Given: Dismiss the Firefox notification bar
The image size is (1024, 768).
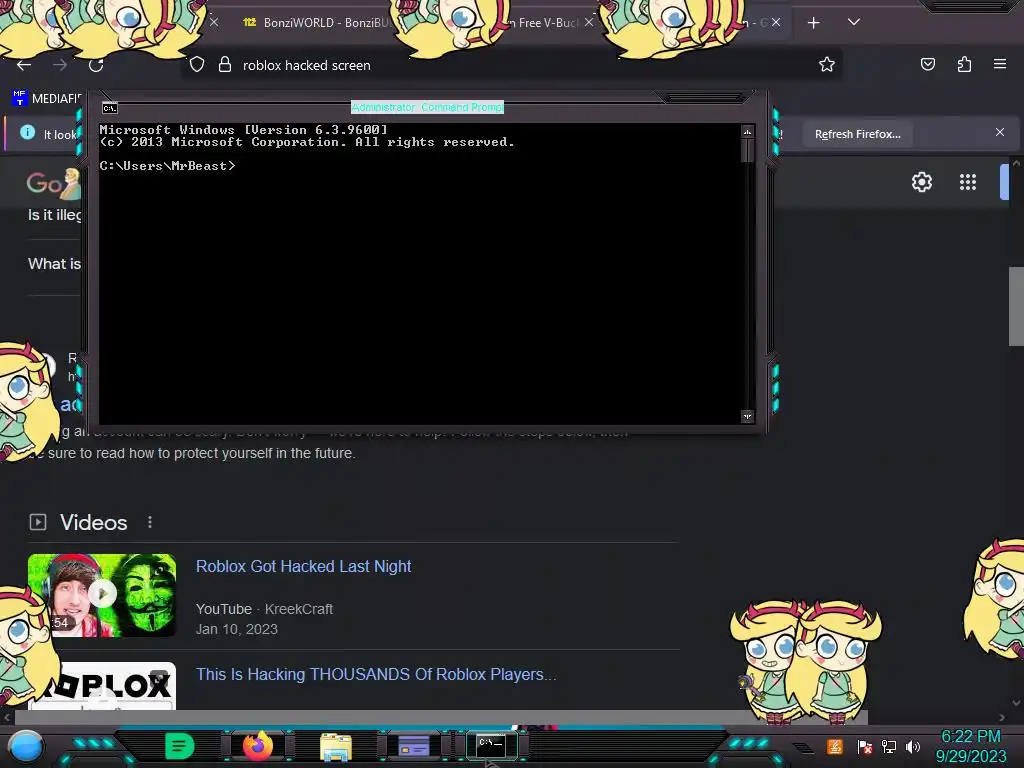Looking at the screenshot, I should pyautogui.click(x=999, y=133).
